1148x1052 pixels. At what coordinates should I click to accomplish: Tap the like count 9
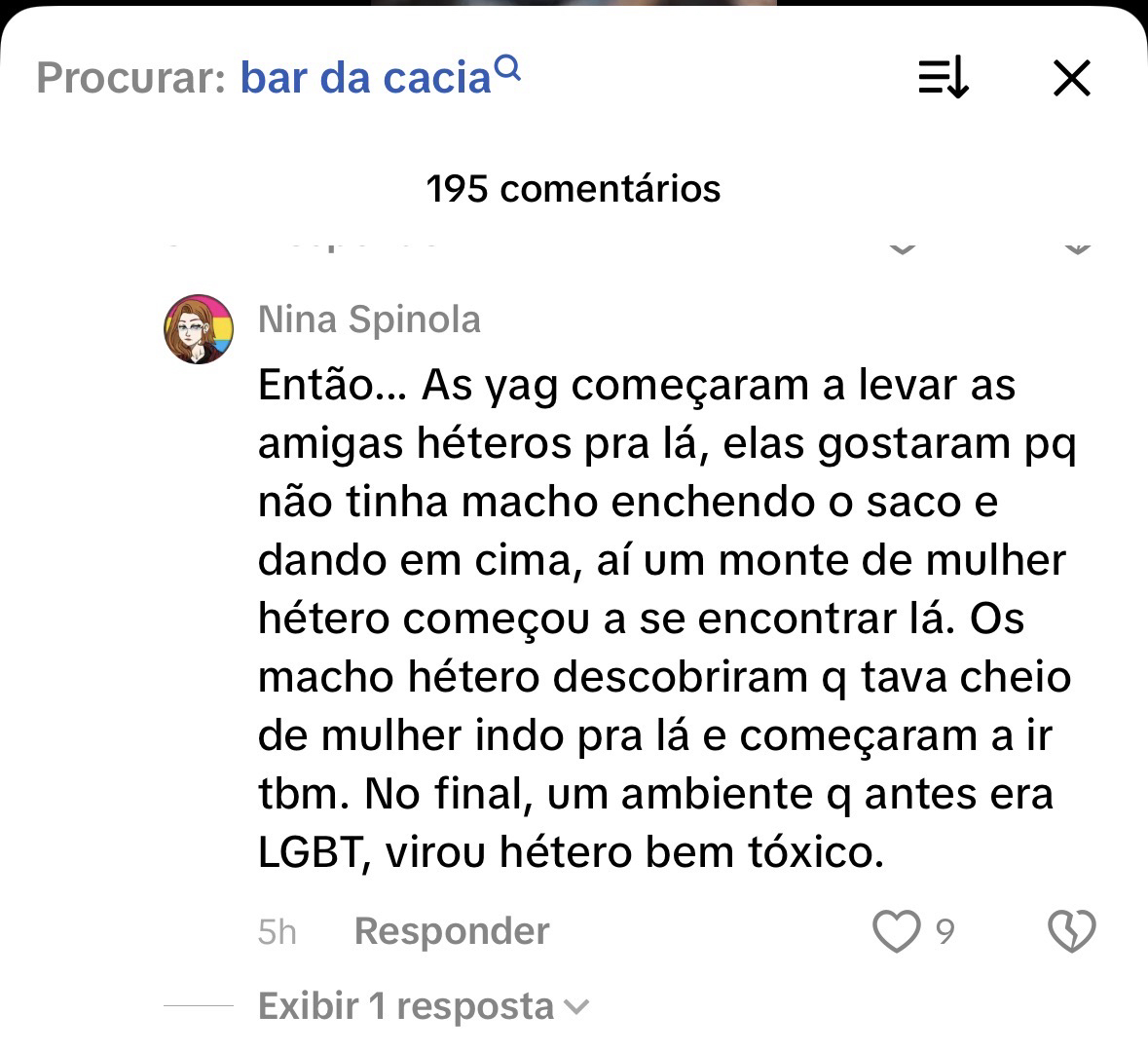pos(944,932)
